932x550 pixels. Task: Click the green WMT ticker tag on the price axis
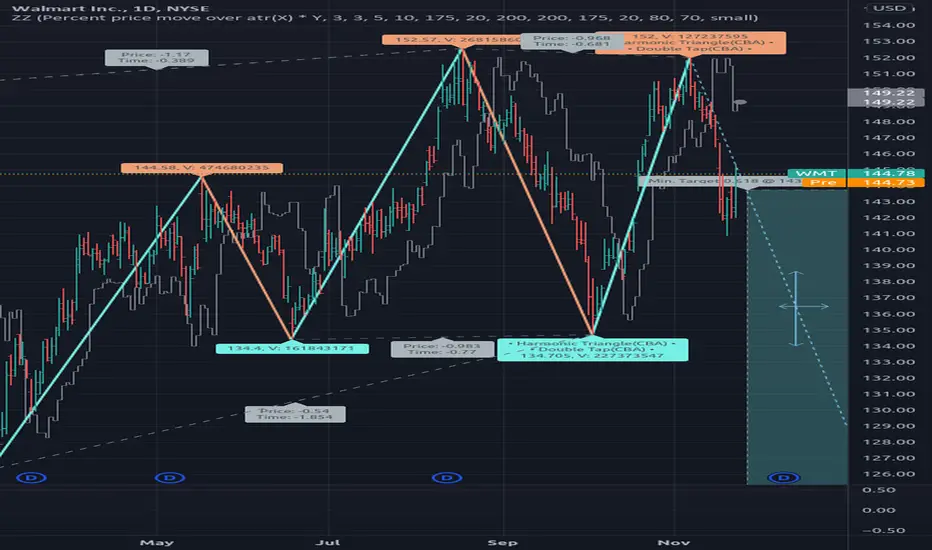(816, 173)
